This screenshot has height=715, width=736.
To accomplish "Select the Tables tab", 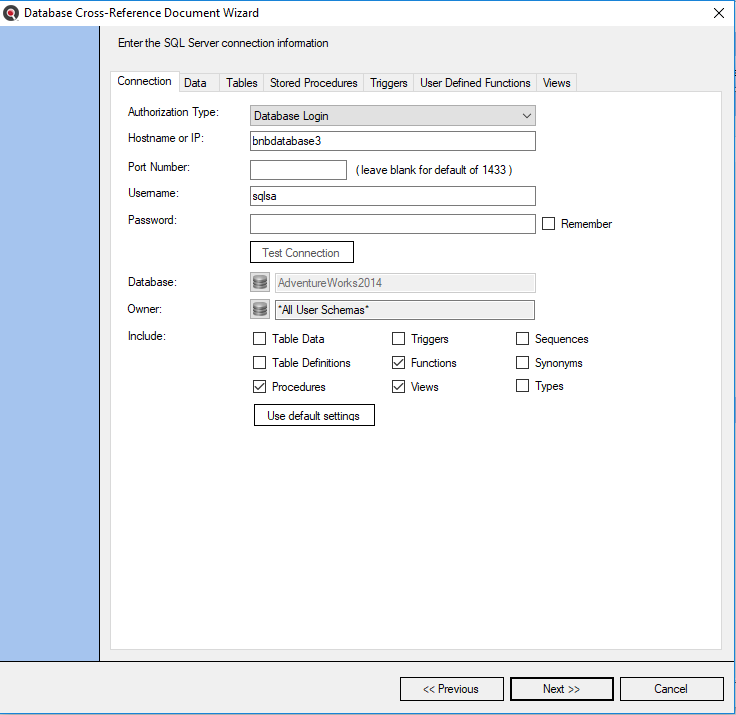I will tap(241, 83).
